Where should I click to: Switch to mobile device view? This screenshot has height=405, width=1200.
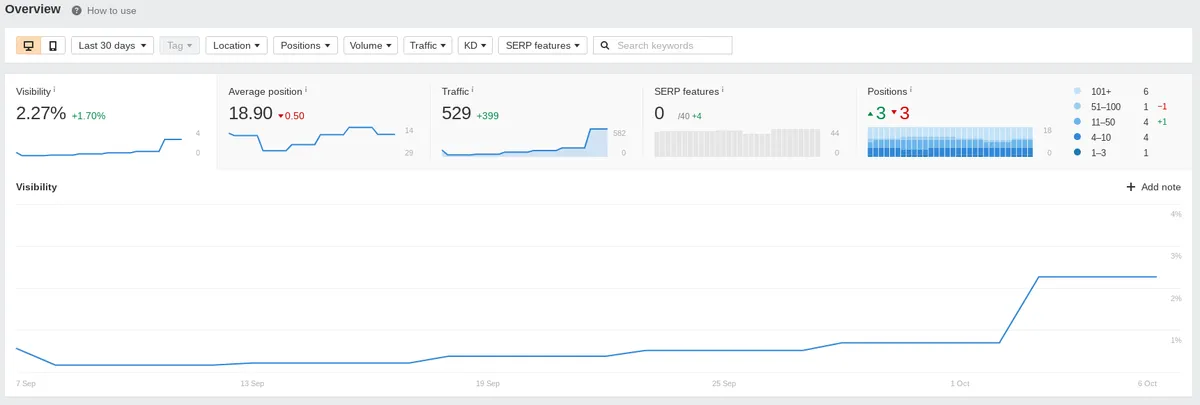pyautogui.click(x=53, y=45)
